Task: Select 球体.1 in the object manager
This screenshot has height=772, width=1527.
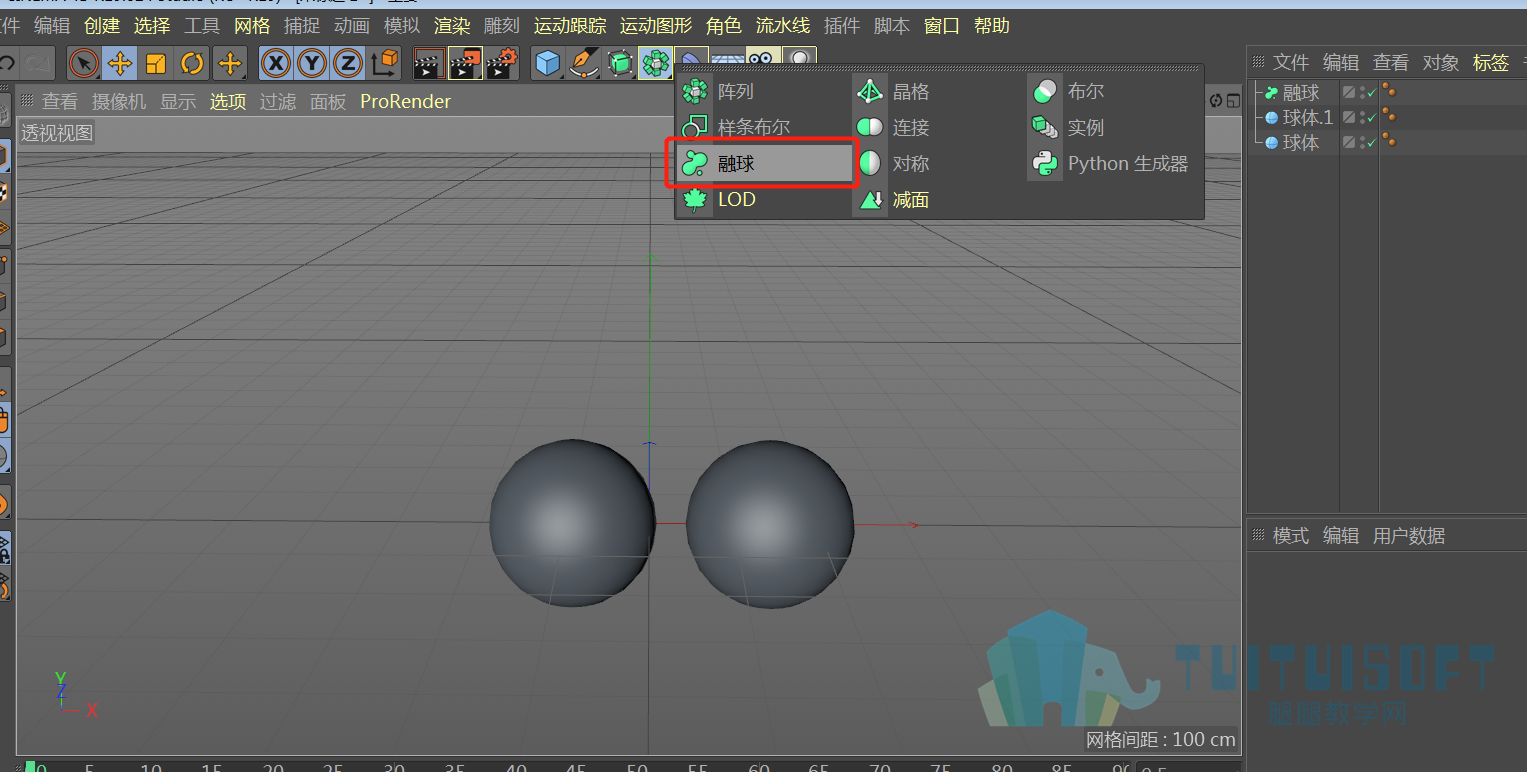Action: [x=1308, y=118]
